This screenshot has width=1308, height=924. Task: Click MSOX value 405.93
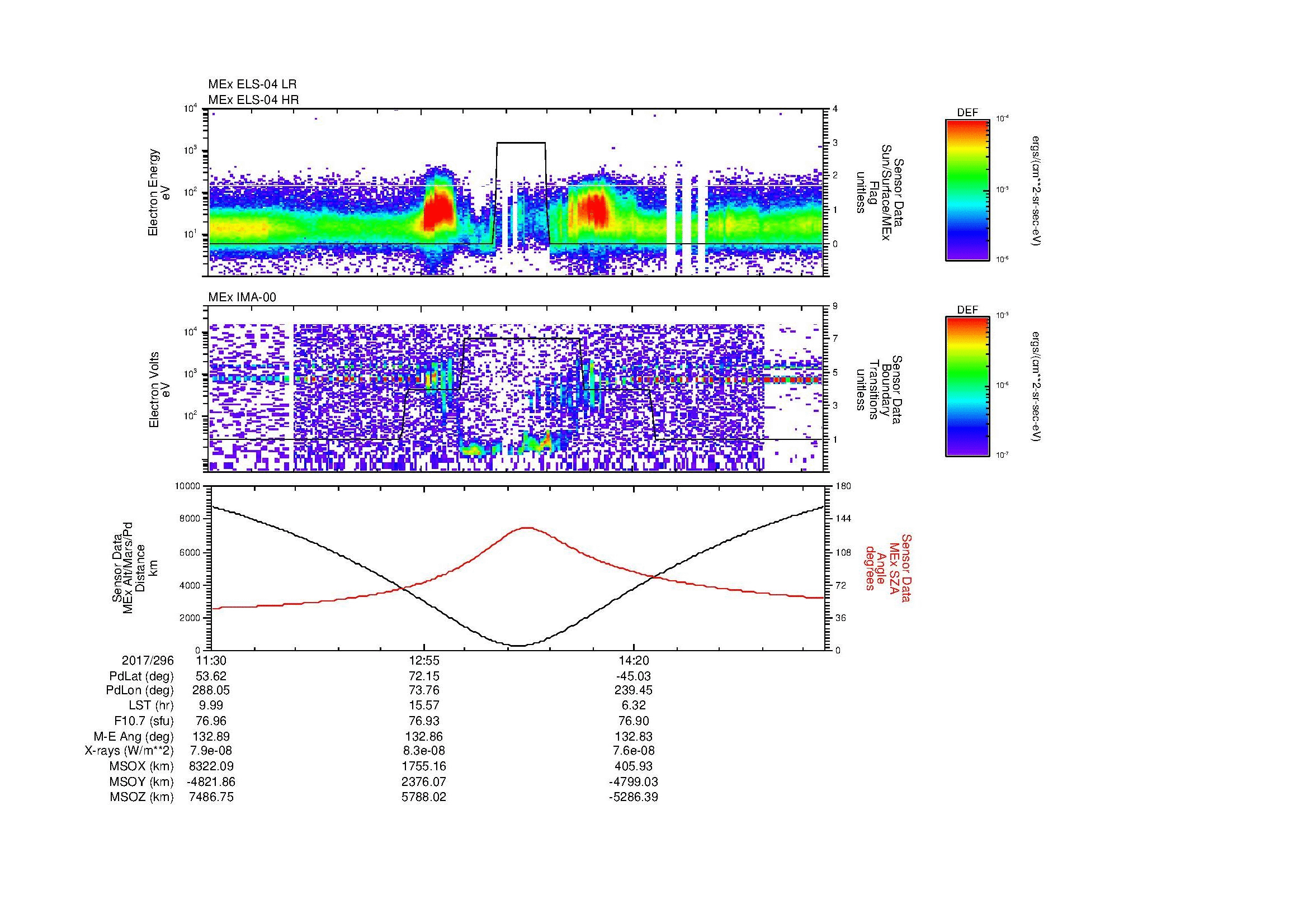[x=634, y=766]
